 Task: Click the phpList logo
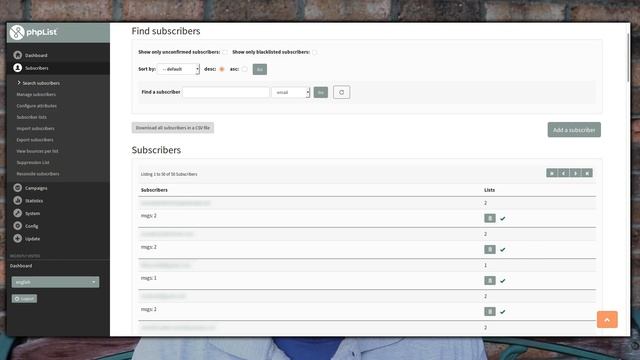click(33, 32)
